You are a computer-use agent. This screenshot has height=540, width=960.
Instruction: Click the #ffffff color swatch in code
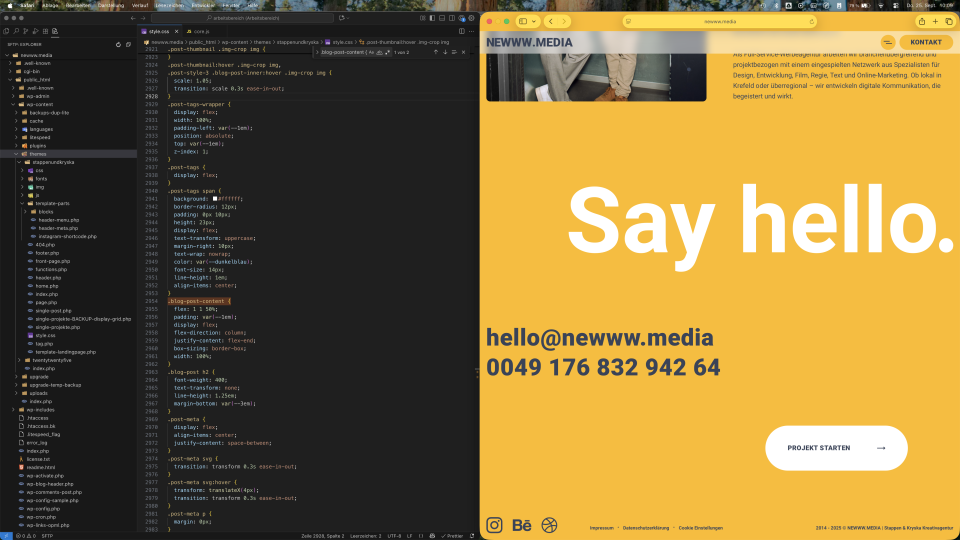tap(215, 199)
